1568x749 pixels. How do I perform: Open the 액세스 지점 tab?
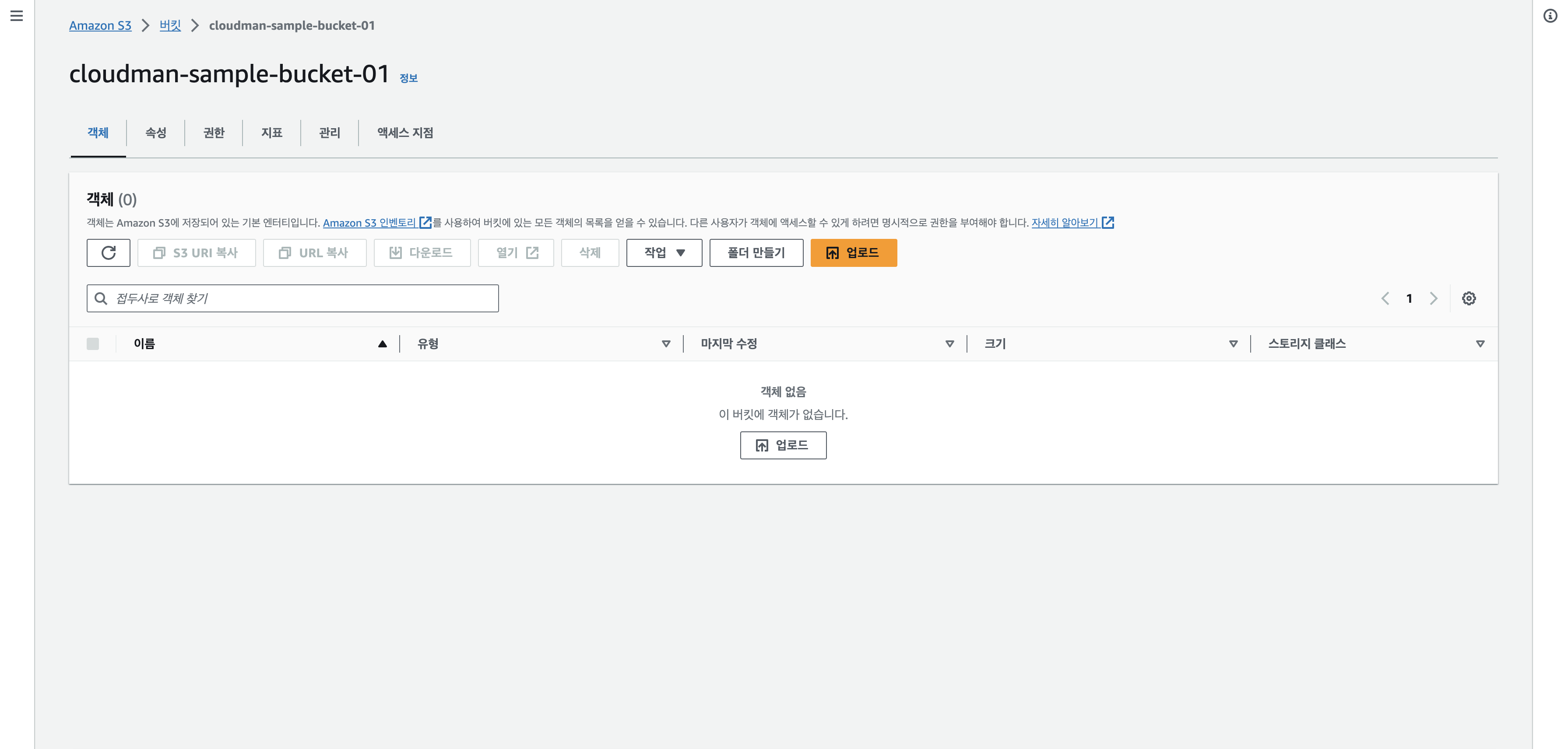tap(405, 133)
